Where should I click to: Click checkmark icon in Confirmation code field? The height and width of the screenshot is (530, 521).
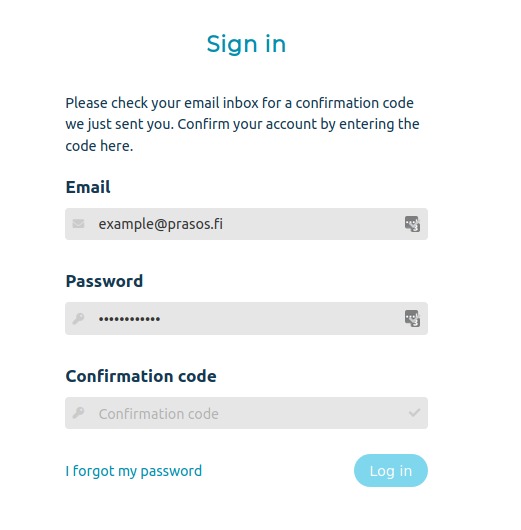pyautogui.click(x=414, y=413)
